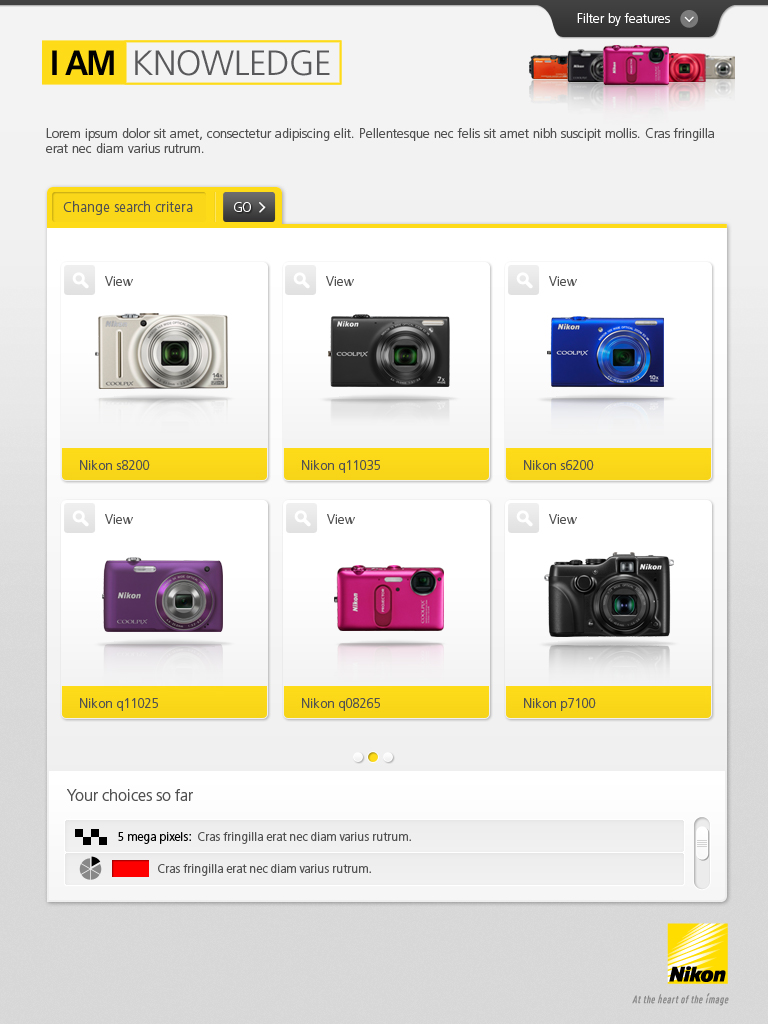Open the Nikon s6200 yellow label
768x1024 pixels.
tap(608, 464)
